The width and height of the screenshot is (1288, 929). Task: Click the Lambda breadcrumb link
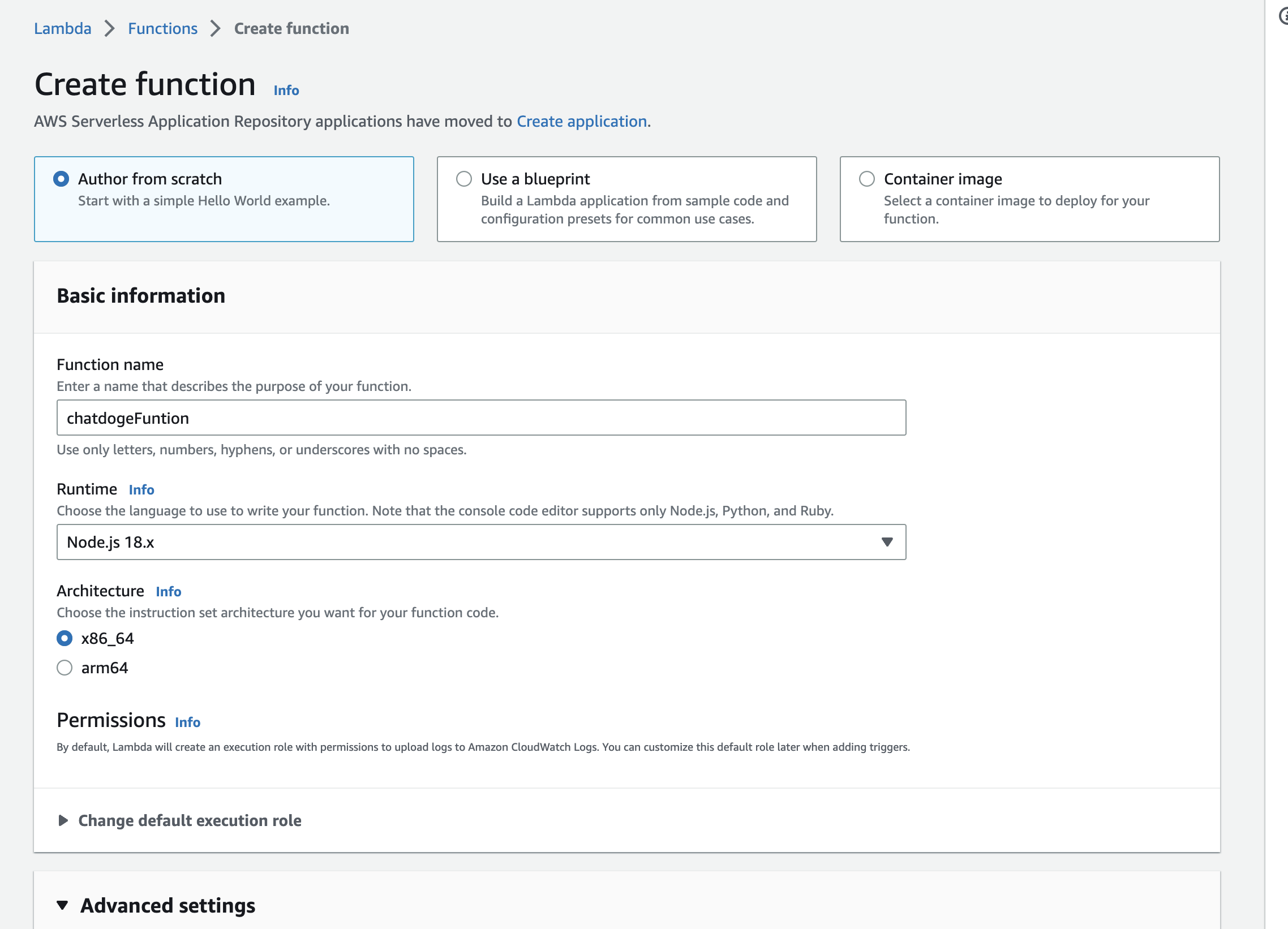click(x=62, y=28)
